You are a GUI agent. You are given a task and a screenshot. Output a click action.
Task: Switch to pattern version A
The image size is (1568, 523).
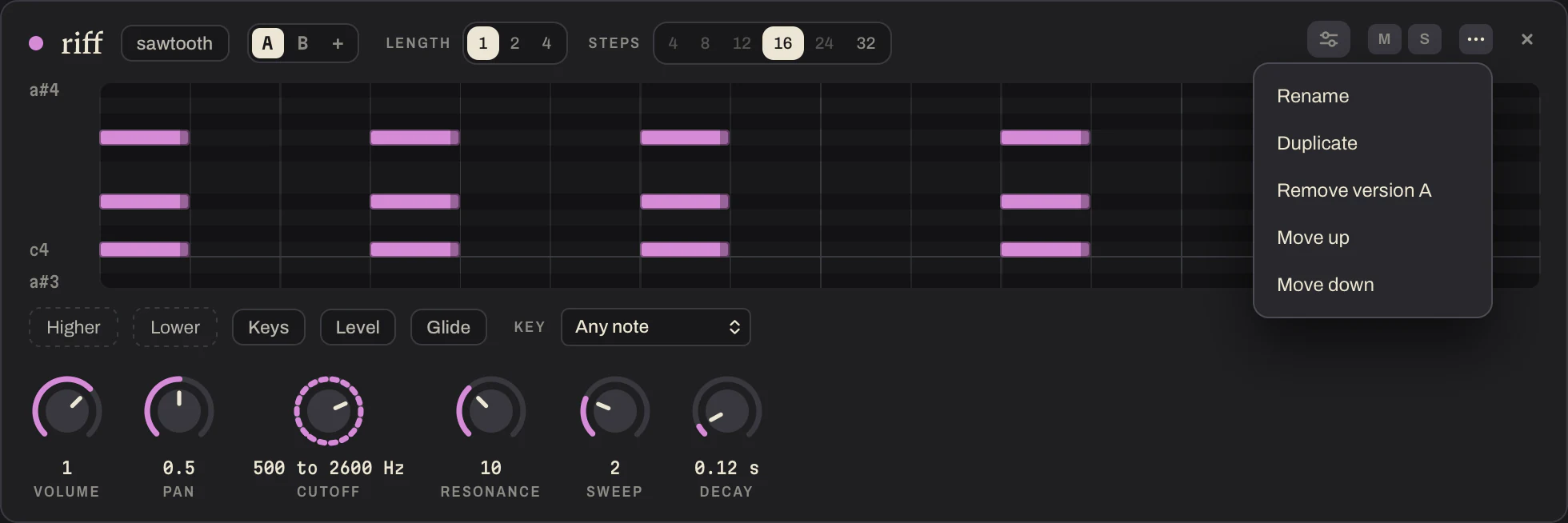(x=268, y=43)
